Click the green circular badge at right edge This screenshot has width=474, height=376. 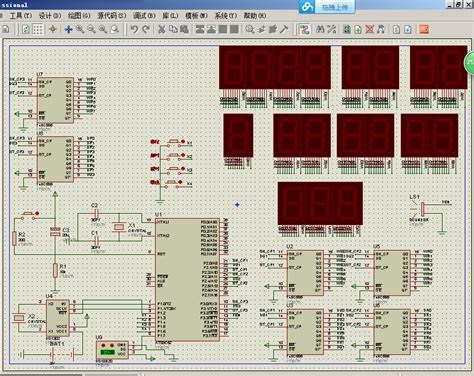469,63
